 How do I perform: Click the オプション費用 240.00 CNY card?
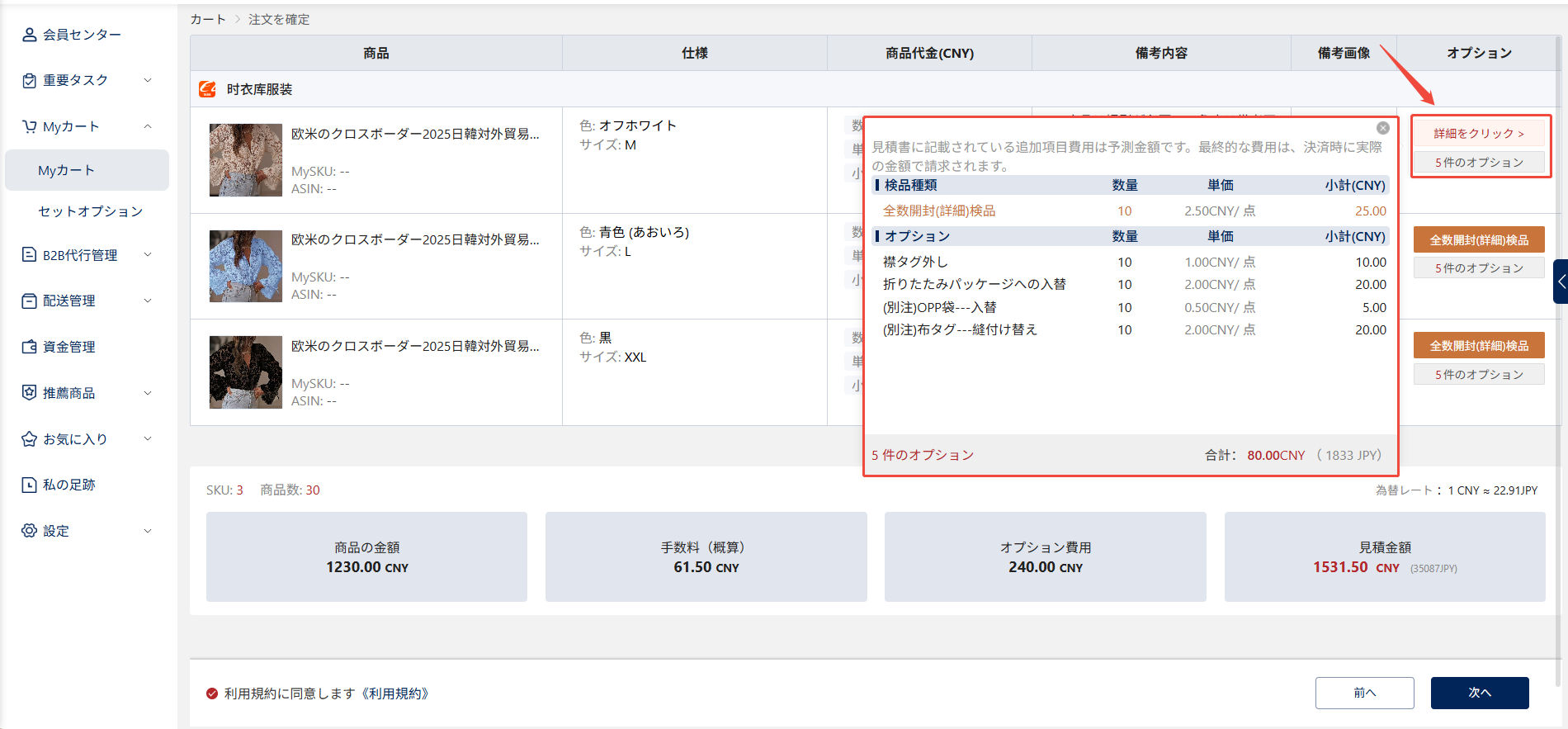pyautogui.click(x=1046, y=556)
